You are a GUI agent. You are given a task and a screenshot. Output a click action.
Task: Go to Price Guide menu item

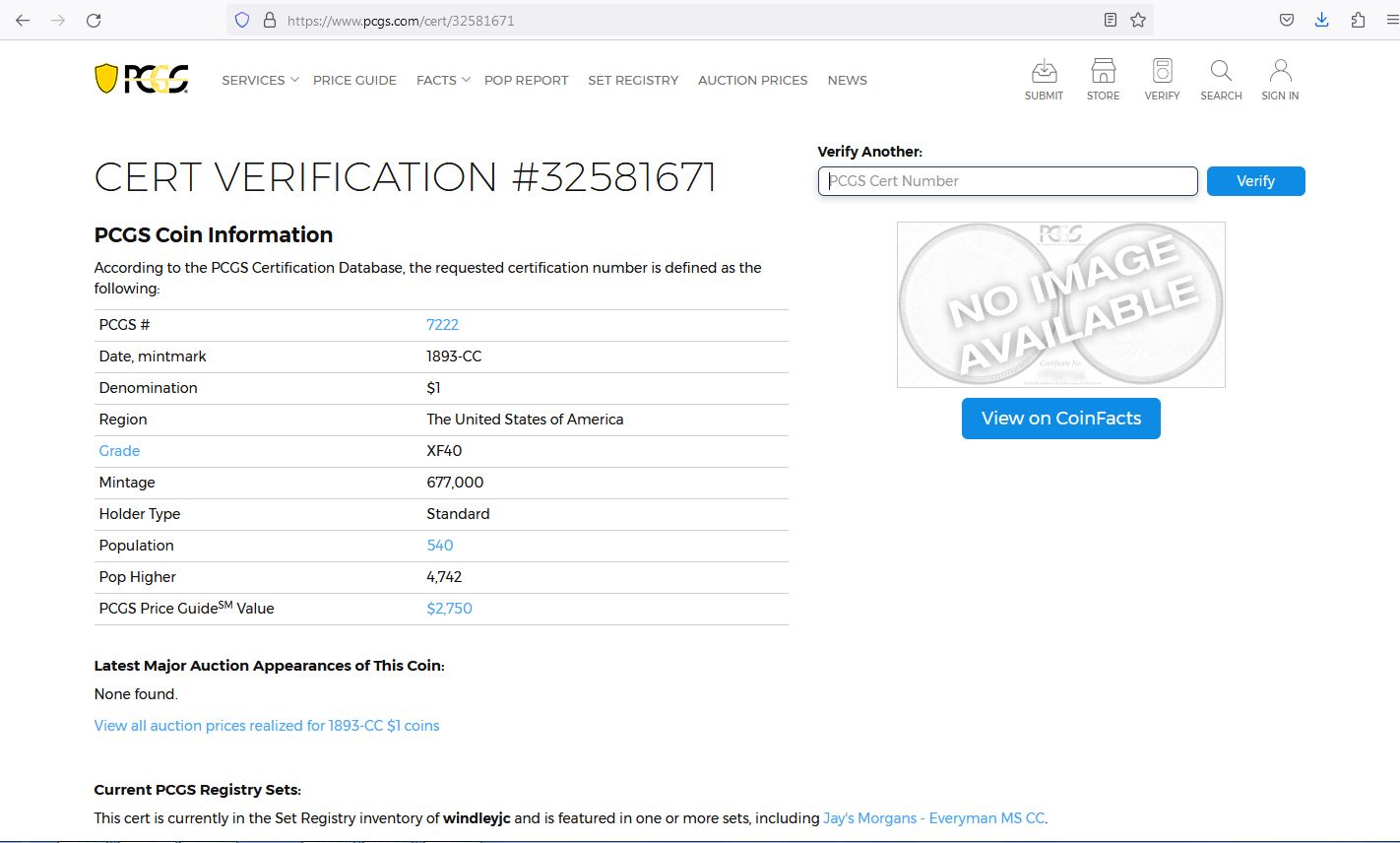click(x=354, y=81)
